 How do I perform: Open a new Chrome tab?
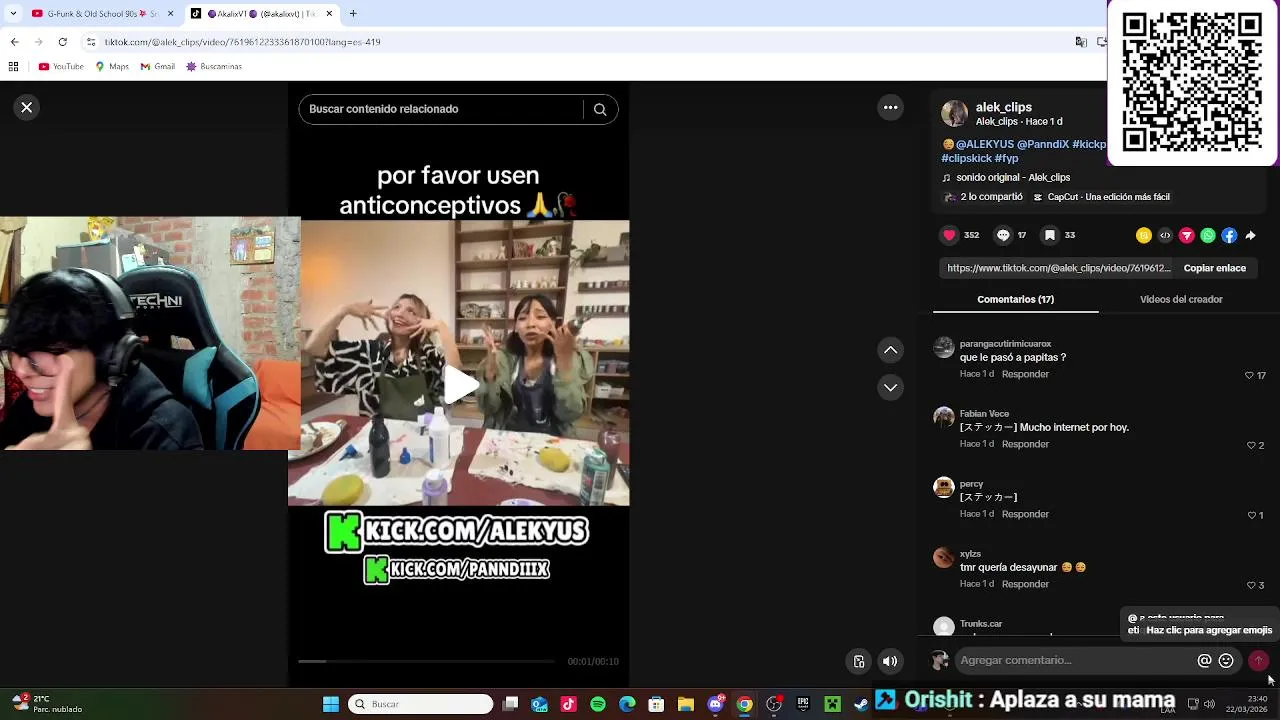[x=352, y=14]
